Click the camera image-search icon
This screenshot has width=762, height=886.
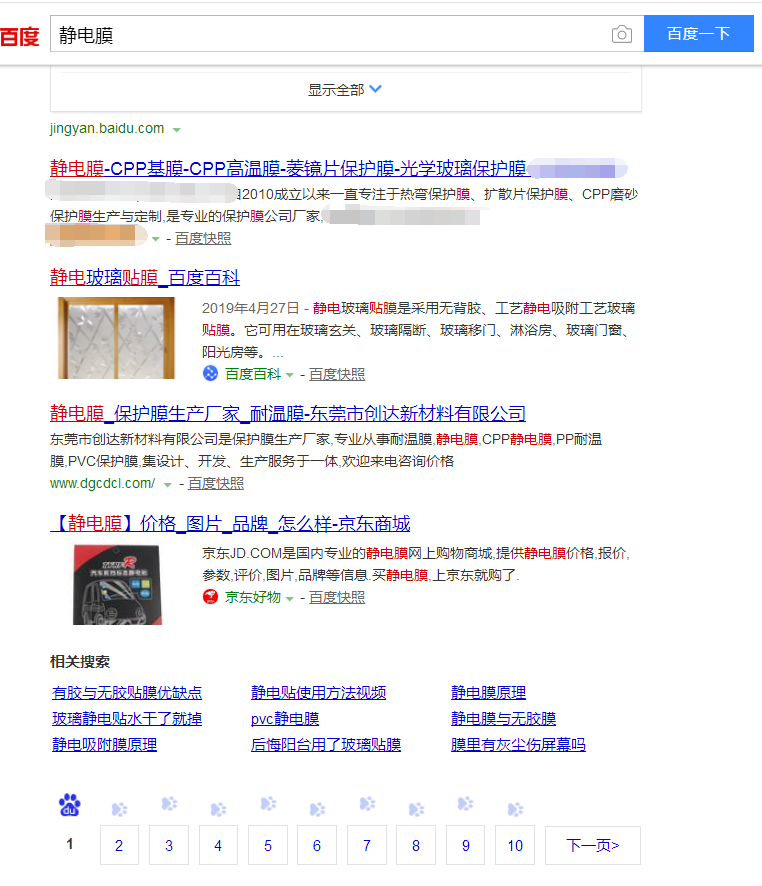621,34
